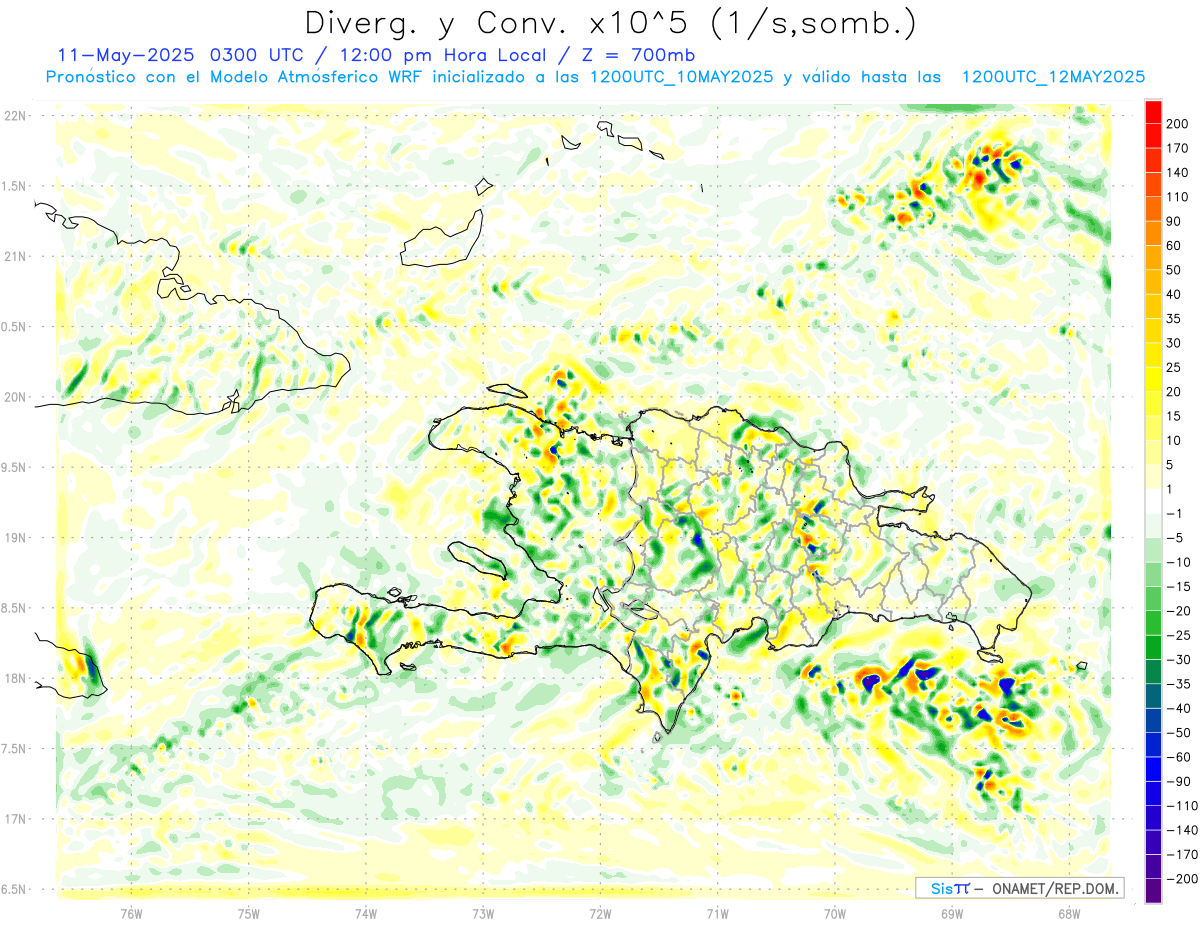
Task: Click the positive '110' colorbar value
Action: pos(1178,197)
